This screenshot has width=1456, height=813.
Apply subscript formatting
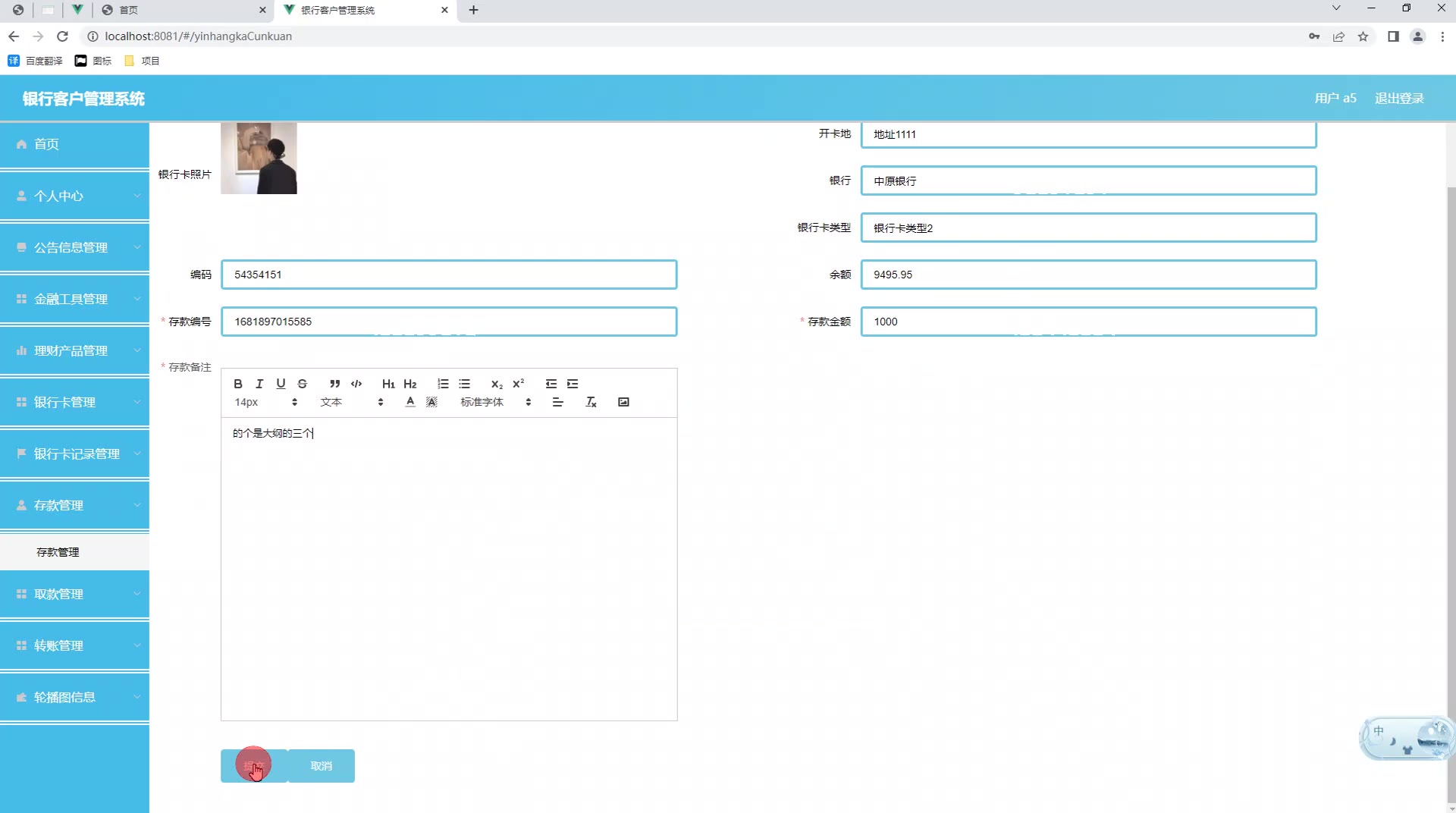(497, 384)
